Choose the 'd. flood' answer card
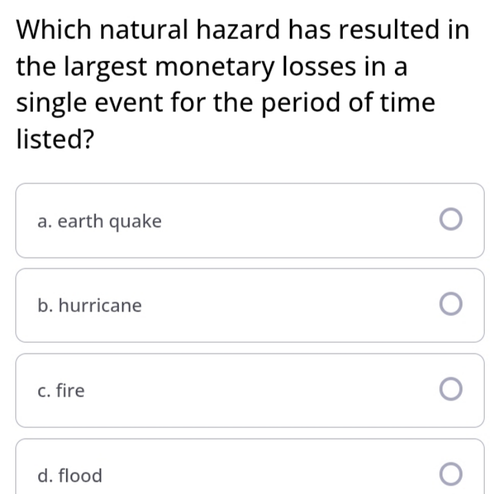The width and height of the screenshot is (500, 494). (250, 466)
